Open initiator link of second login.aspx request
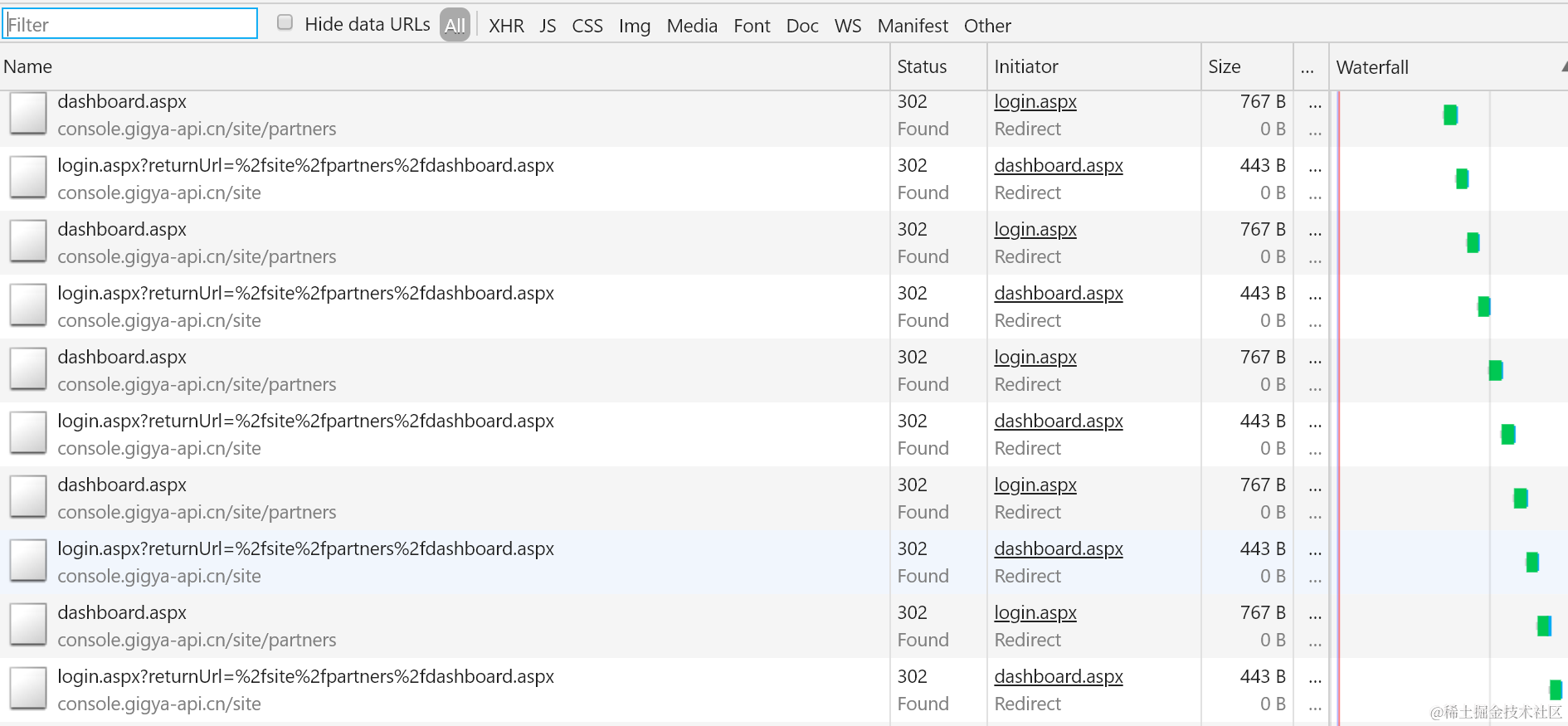Viewport: 1568px width, 726px height. pyautogui.click(x=1059, y=294)
